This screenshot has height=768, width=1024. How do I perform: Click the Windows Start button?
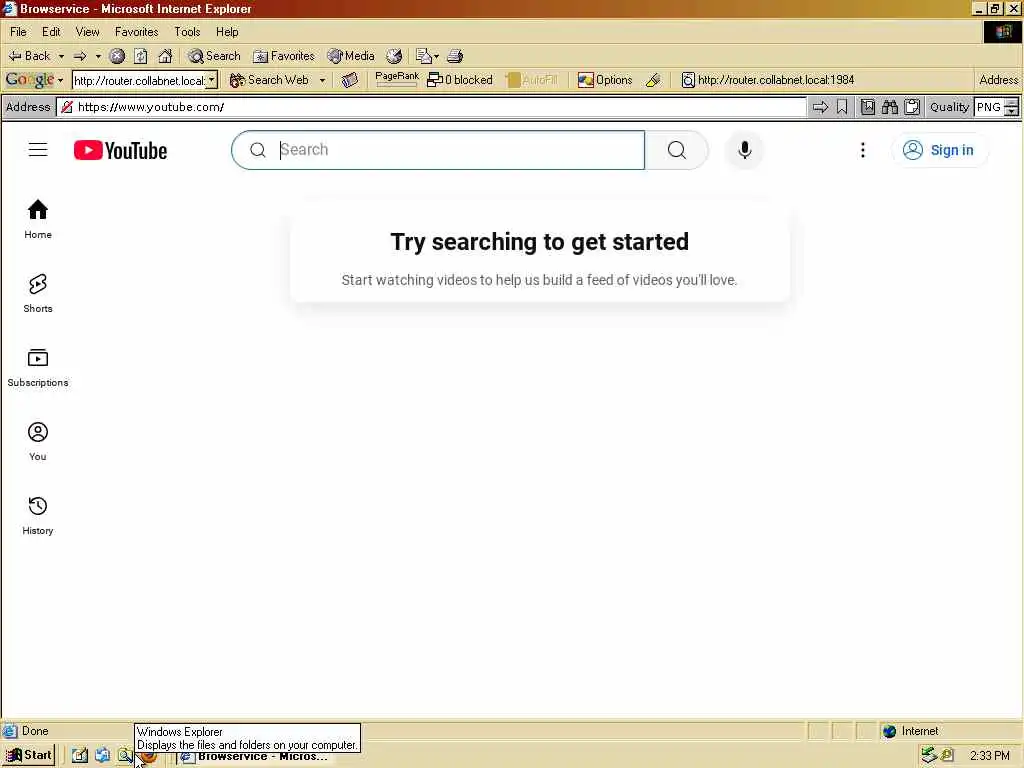[x=29, y=756]
